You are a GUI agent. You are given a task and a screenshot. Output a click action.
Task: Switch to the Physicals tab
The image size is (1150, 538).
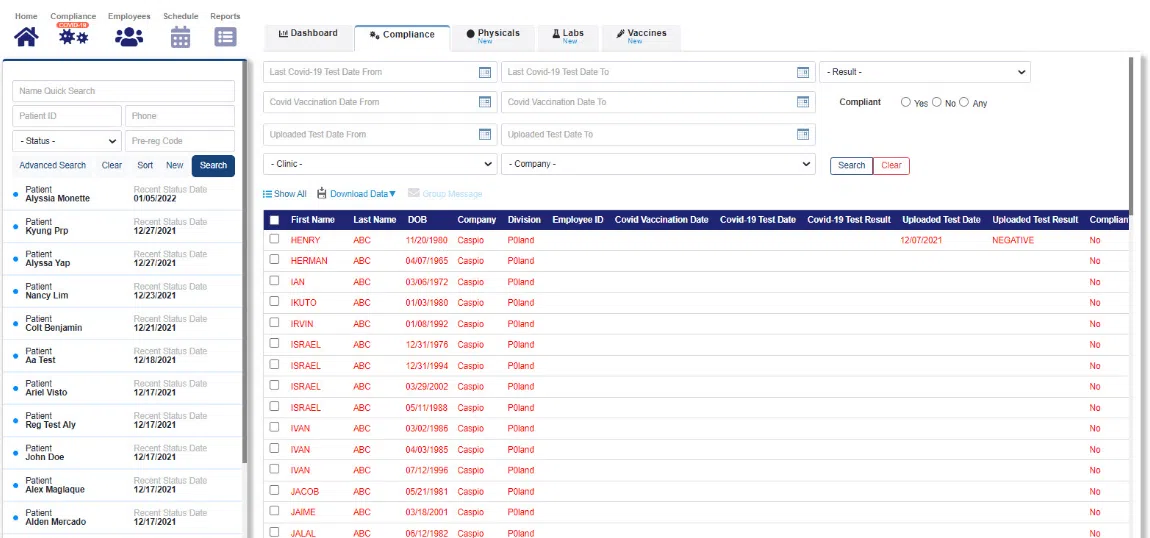(493, 36)
